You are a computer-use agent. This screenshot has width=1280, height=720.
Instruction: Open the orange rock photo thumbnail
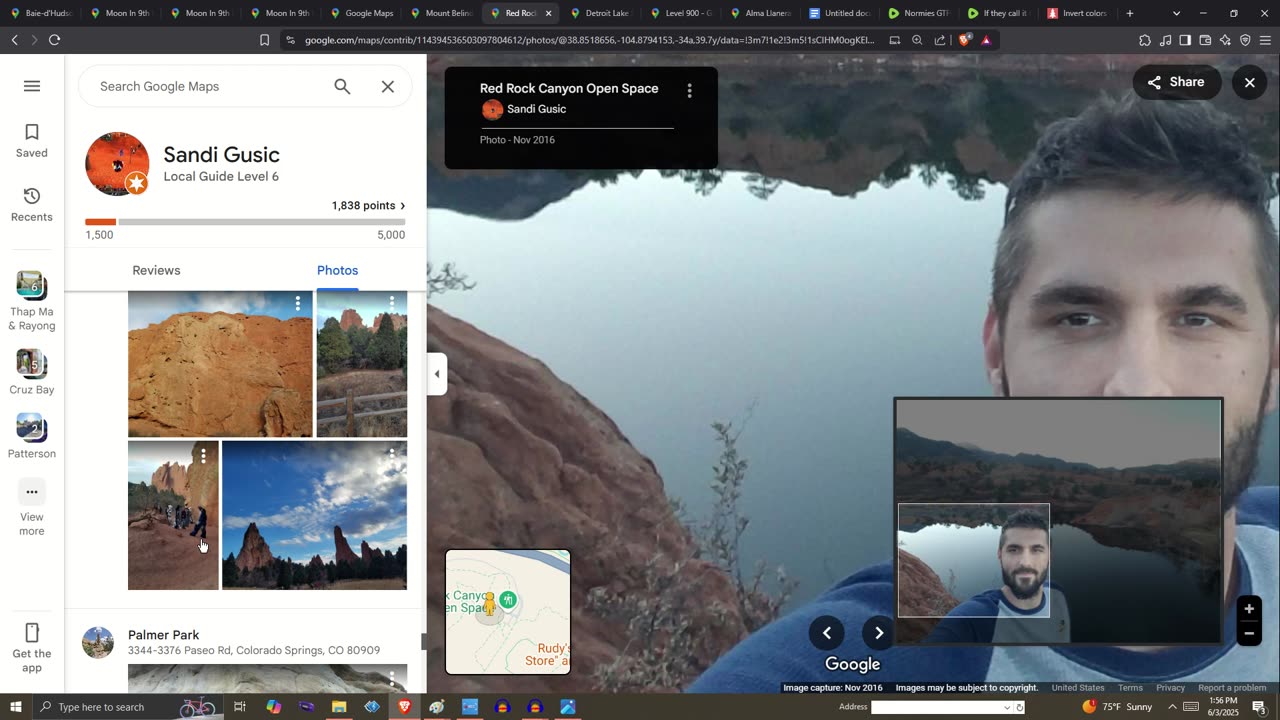220,364
